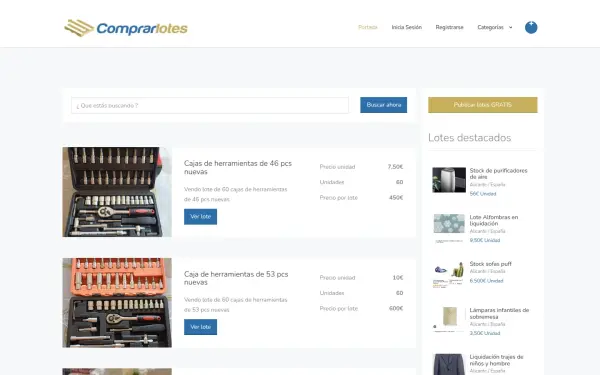
Task: Click the 'Lotes destacados' heading
Action: point(470,138)
